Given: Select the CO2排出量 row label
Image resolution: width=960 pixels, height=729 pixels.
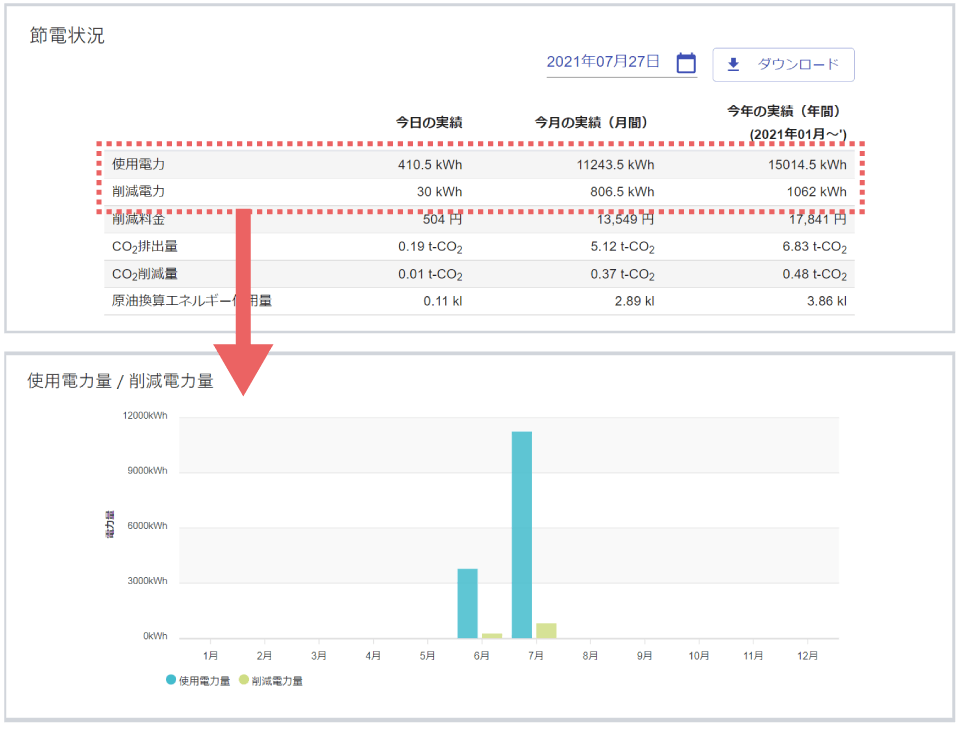Looking at the screenshot, I should coord(145,246).
